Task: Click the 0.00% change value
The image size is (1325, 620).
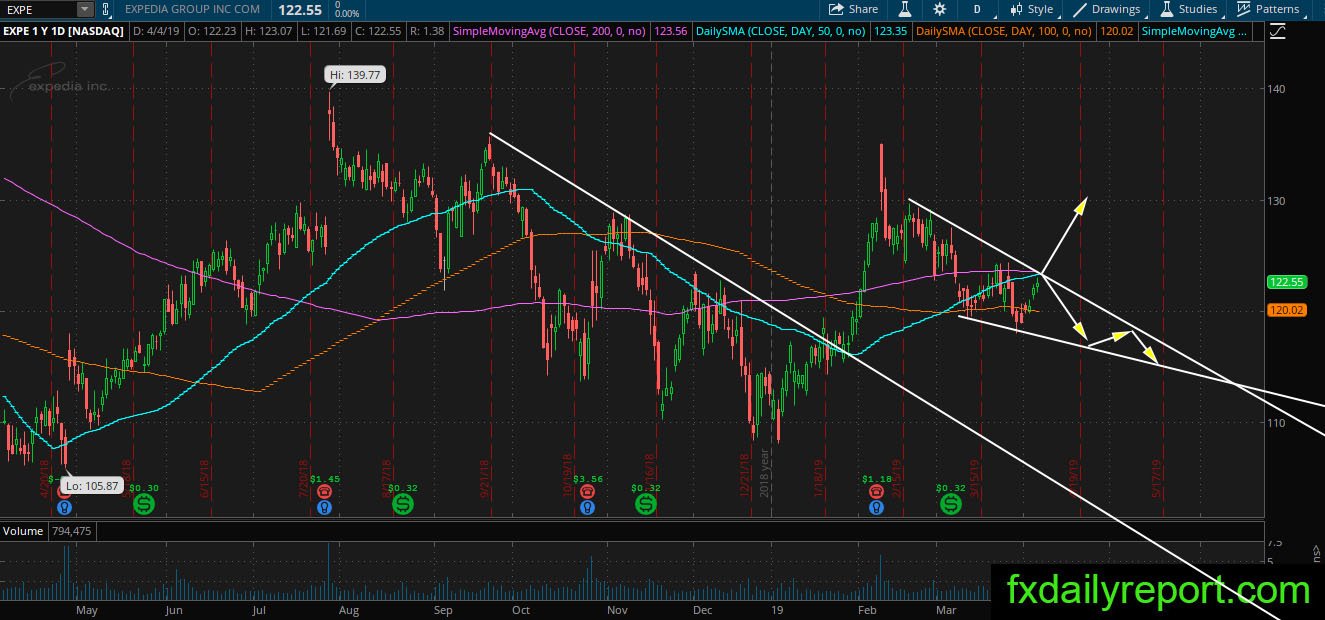Action: point(347,14)
